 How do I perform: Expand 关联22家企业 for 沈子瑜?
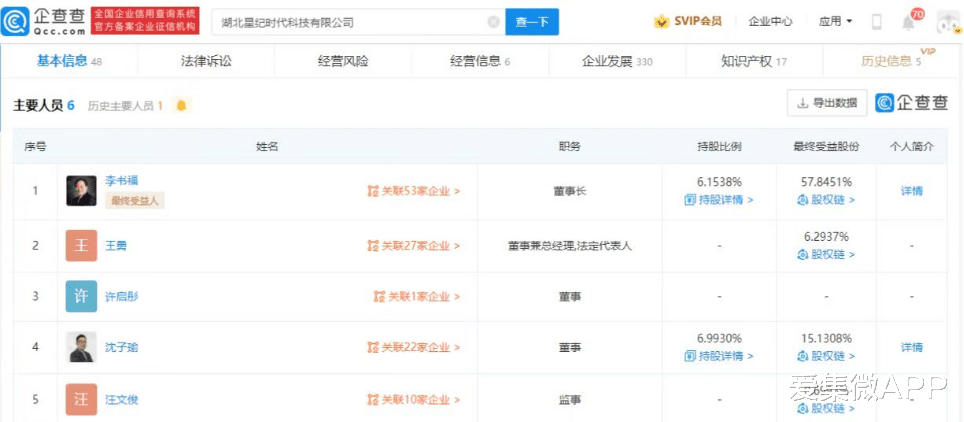[414, 348]
